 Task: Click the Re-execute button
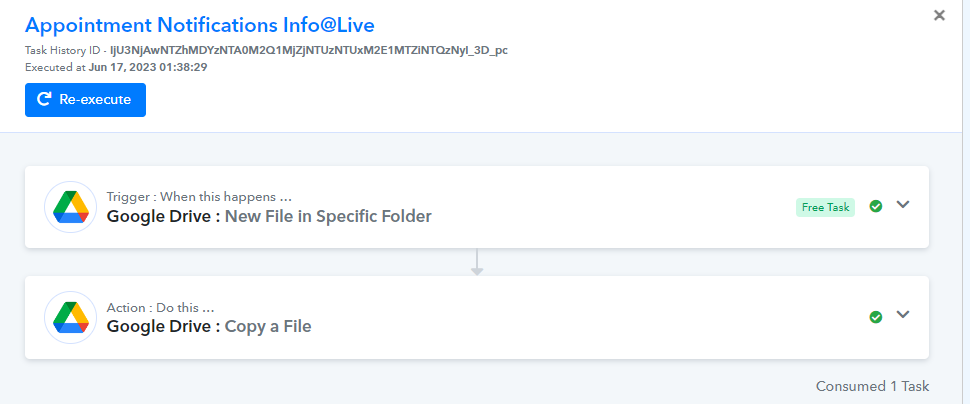(x=85, y=100)
